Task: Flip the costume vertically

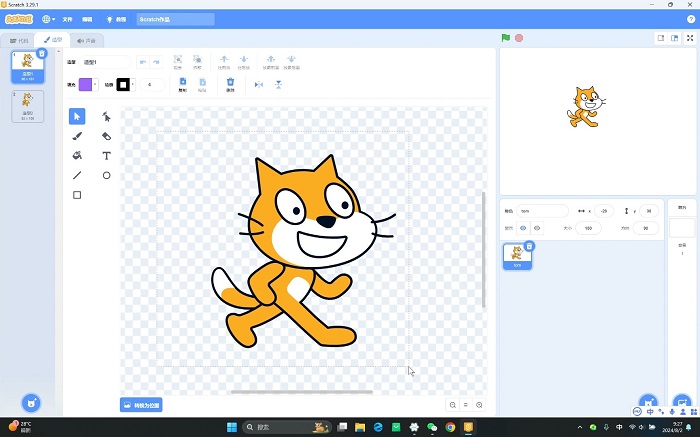Action: [x=278, y=84]
